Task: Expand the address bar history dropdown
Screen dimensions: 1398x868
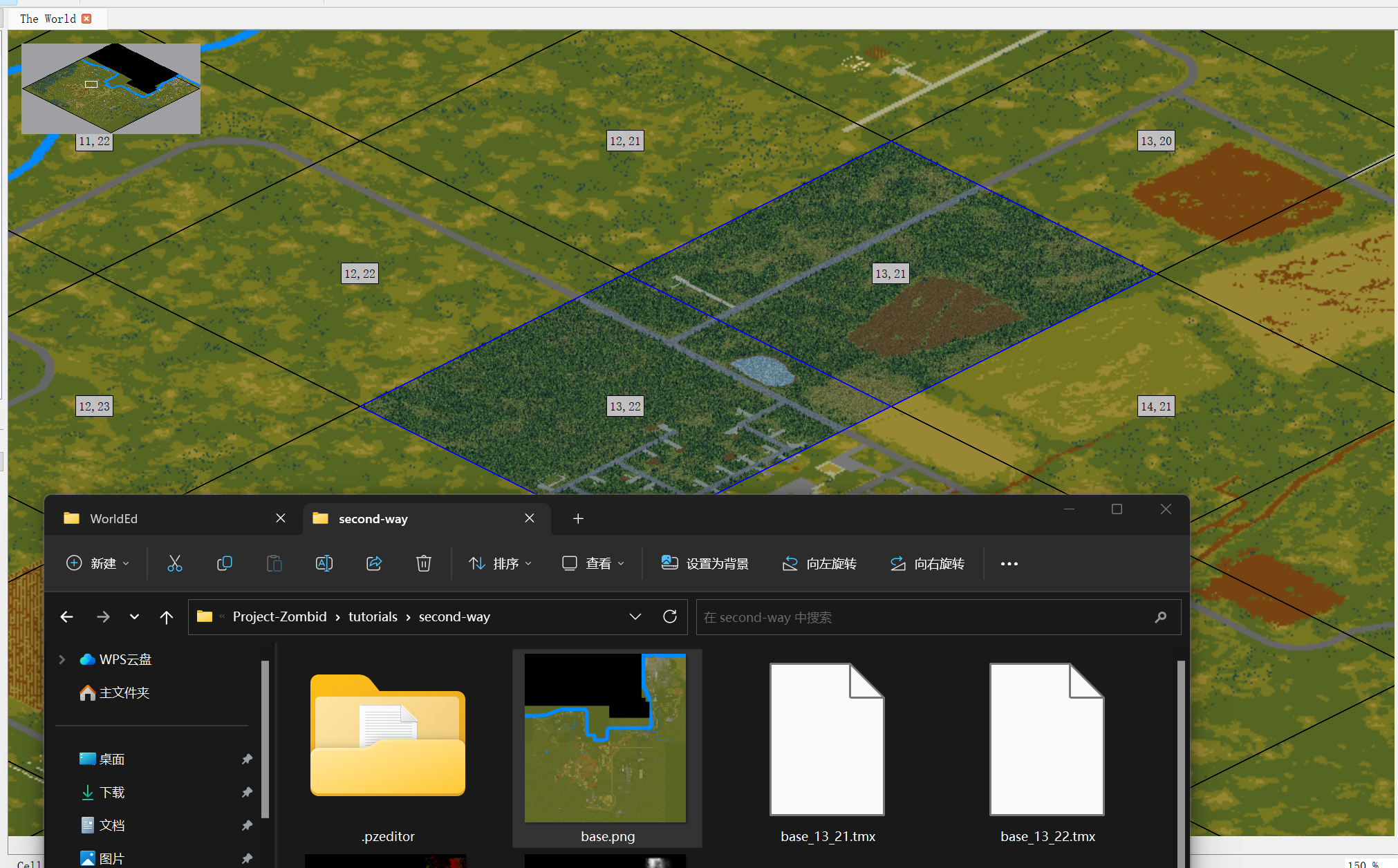Action: (635, 616)
